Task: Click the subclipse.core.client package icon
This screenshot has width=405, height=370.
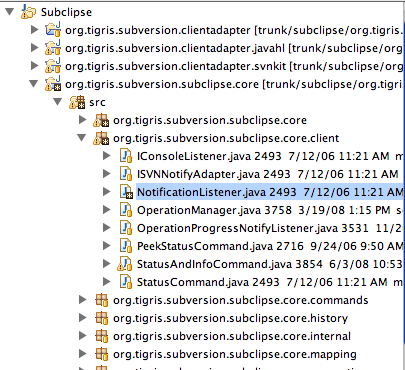Action: [x=101, y=138]
